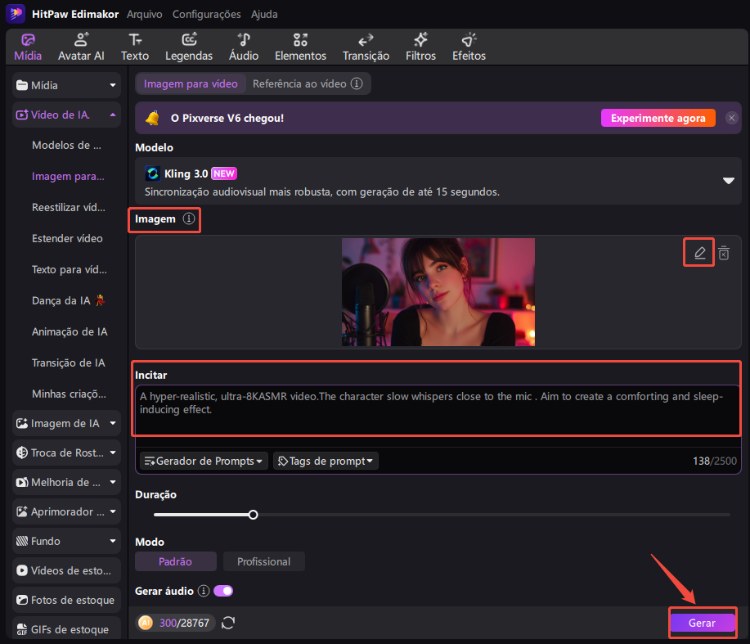Open the Filtros tool
The width and height of the screenshot is (750, 644).
pos(420,47)
